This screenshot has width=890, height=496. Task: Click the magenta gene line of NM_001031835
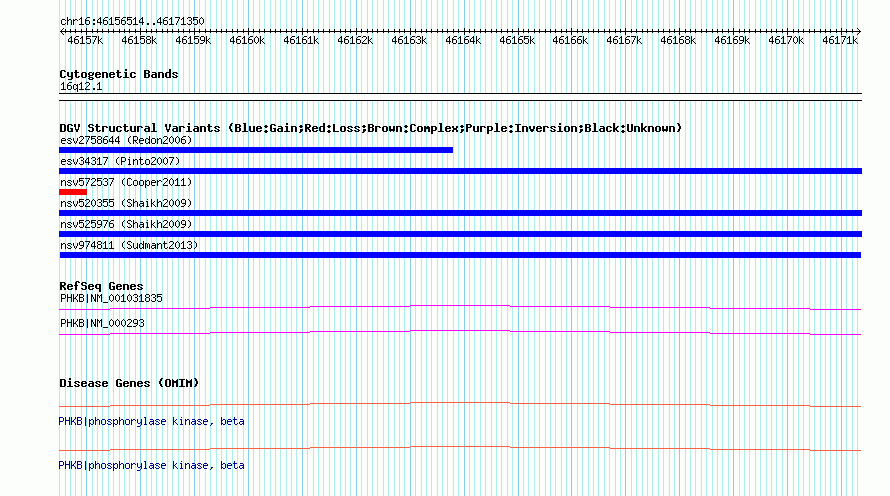tap(460, 308)
